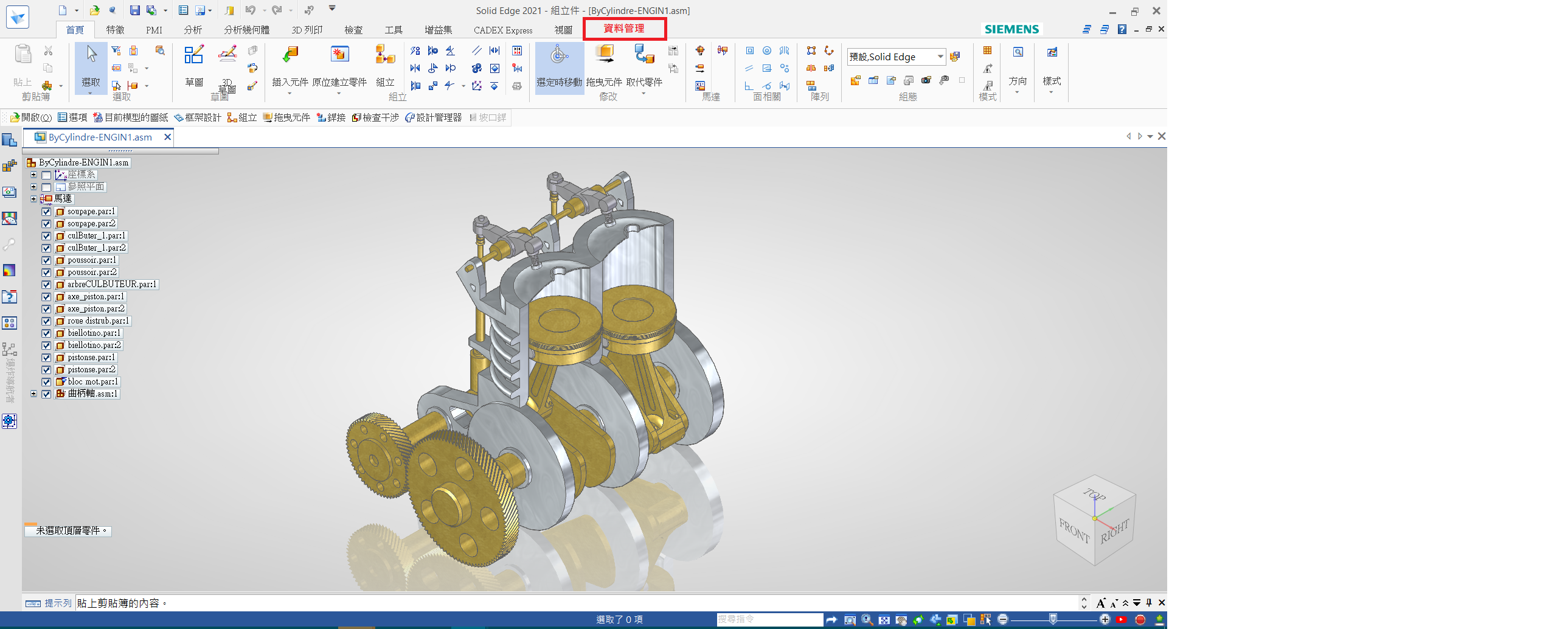Image resolution: width=1568 pixels, height=629 pixels.
Task: Click the Solid Edge application button
Action: click(17, 17)
